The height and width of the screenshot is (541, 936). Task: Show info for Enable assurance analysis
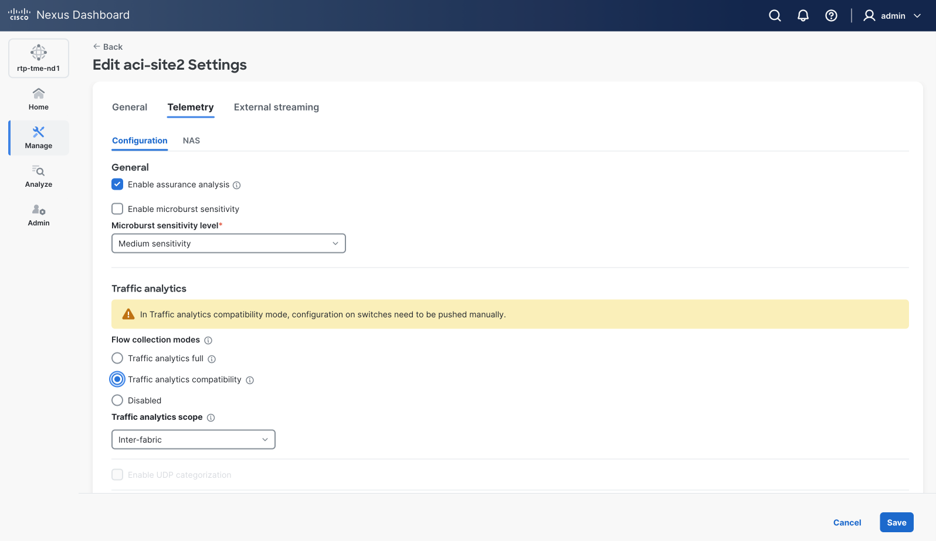tap(237, 185)
